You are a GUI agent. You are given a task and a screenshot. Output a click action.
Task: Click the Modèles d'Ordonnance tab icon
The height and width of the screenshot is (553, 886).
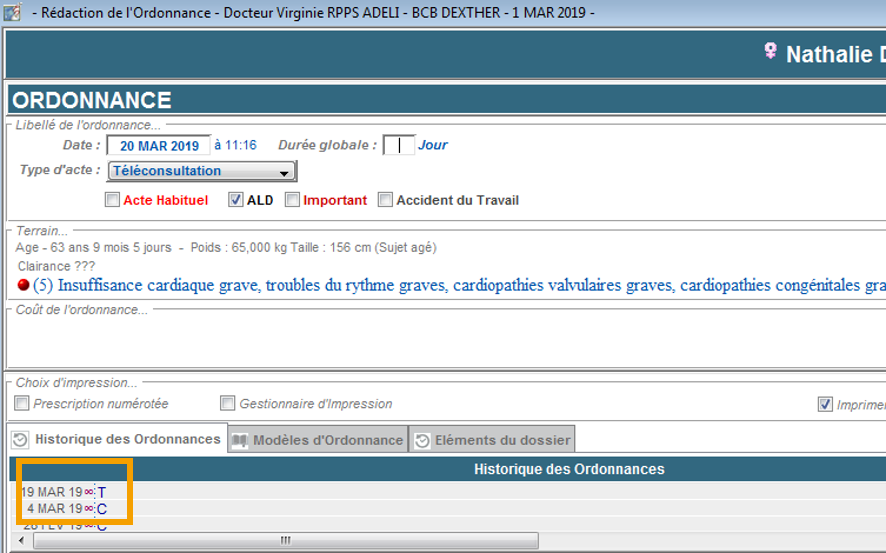click(240, 440)
